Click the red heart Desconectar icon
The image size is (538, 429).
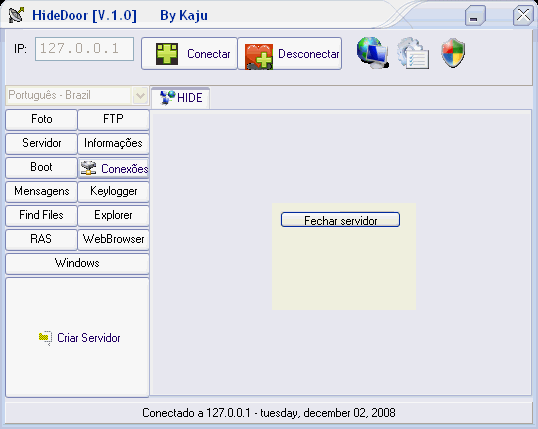tap(259, 57)
